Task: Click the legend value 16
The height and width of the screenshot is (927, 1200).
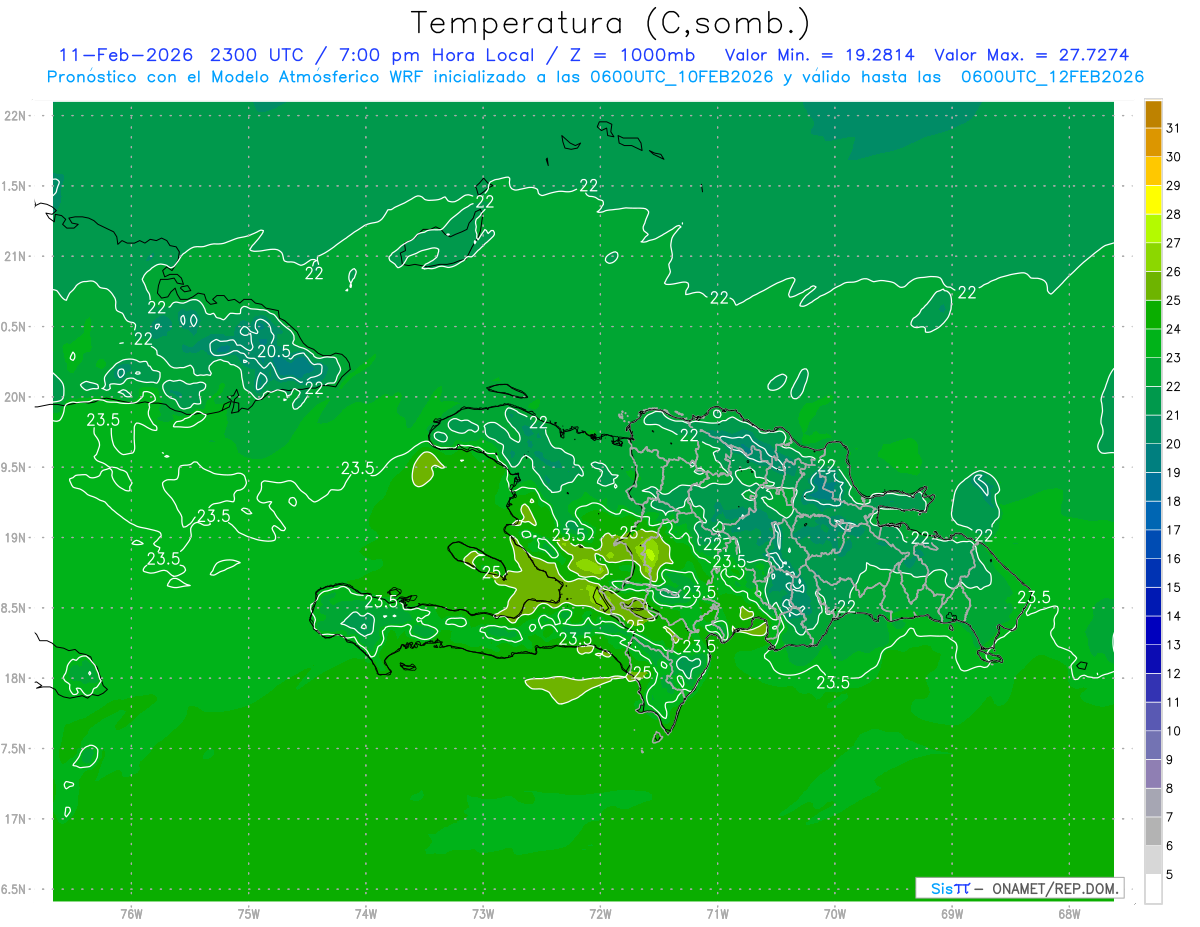Action: (x=1174, y=559)
